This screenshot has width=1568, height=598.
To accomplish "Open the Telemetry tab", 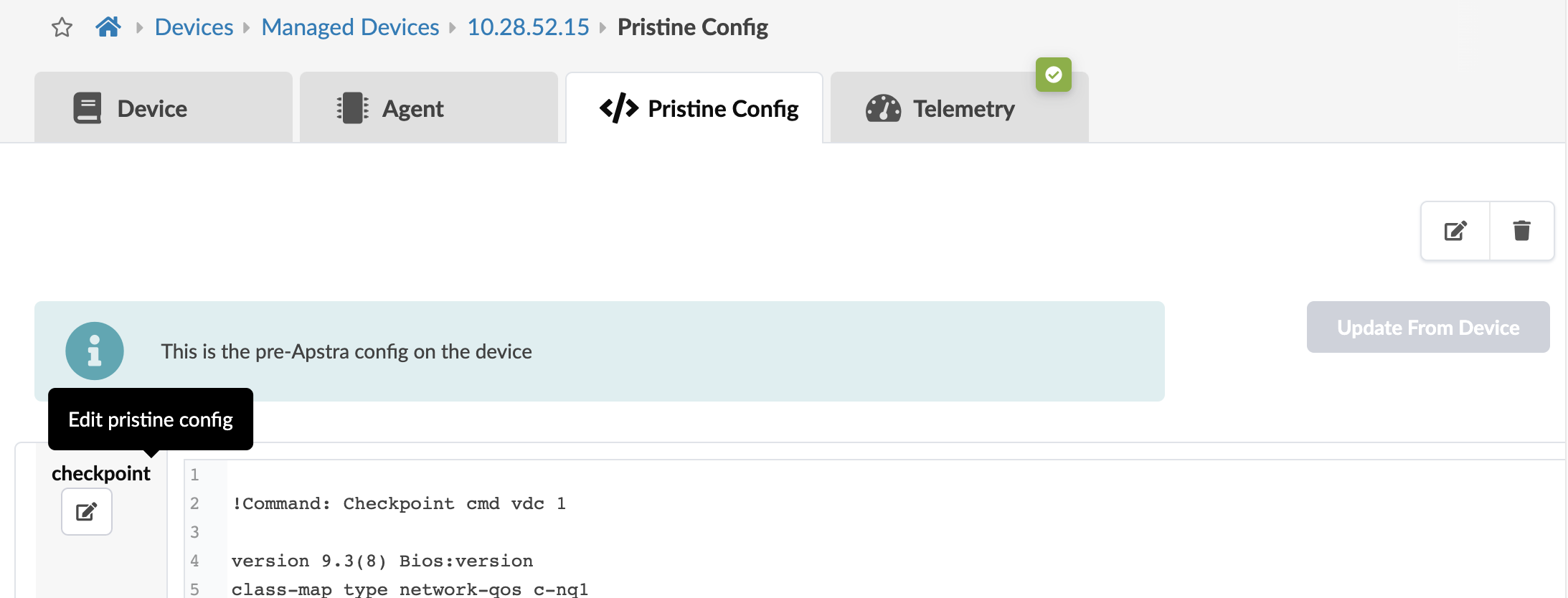I will point(960,108).
